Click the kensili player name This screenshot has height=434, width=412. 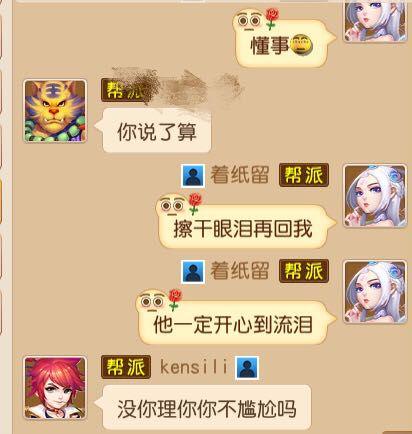[x=194, y=367]
